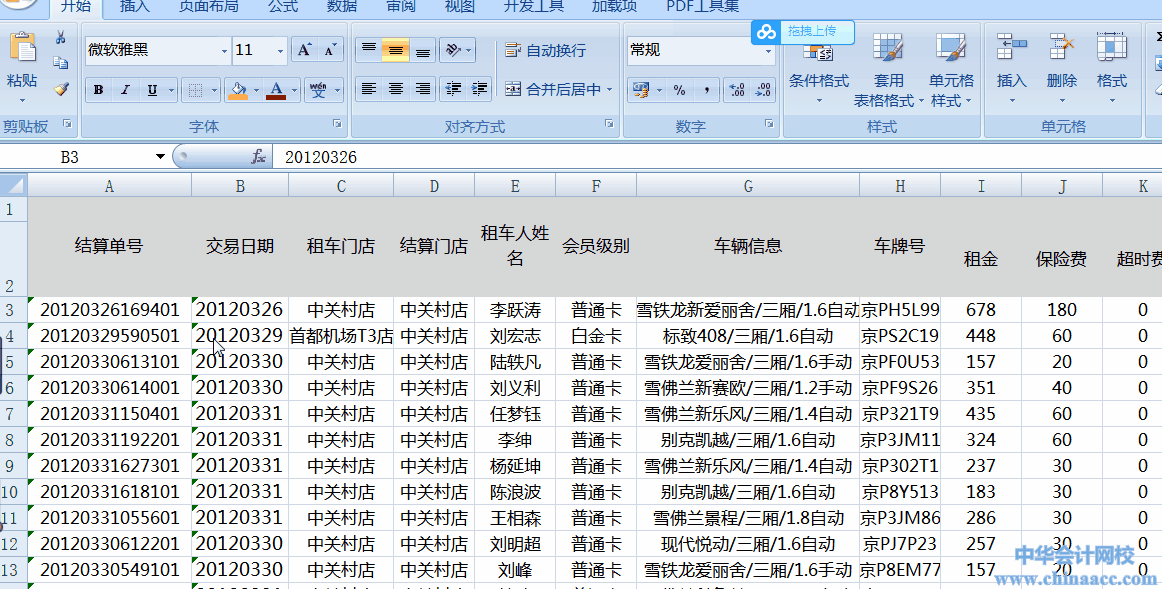This screenshot has width=1162, height=589.
Task: Click the italic formatting icon
Action: click(x=125, y=90)
